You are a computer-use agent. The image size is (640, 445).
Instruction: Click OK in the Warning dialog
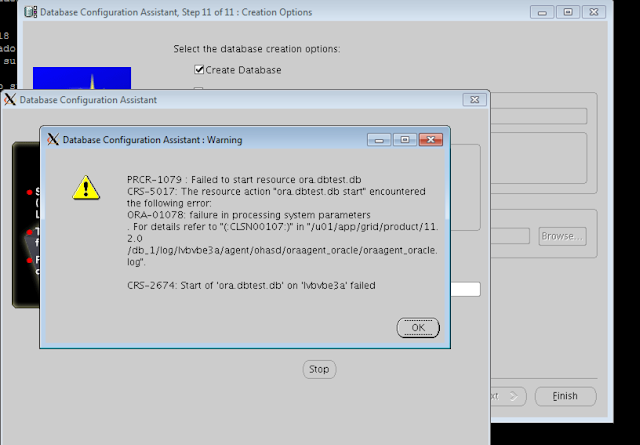[418, 328]
